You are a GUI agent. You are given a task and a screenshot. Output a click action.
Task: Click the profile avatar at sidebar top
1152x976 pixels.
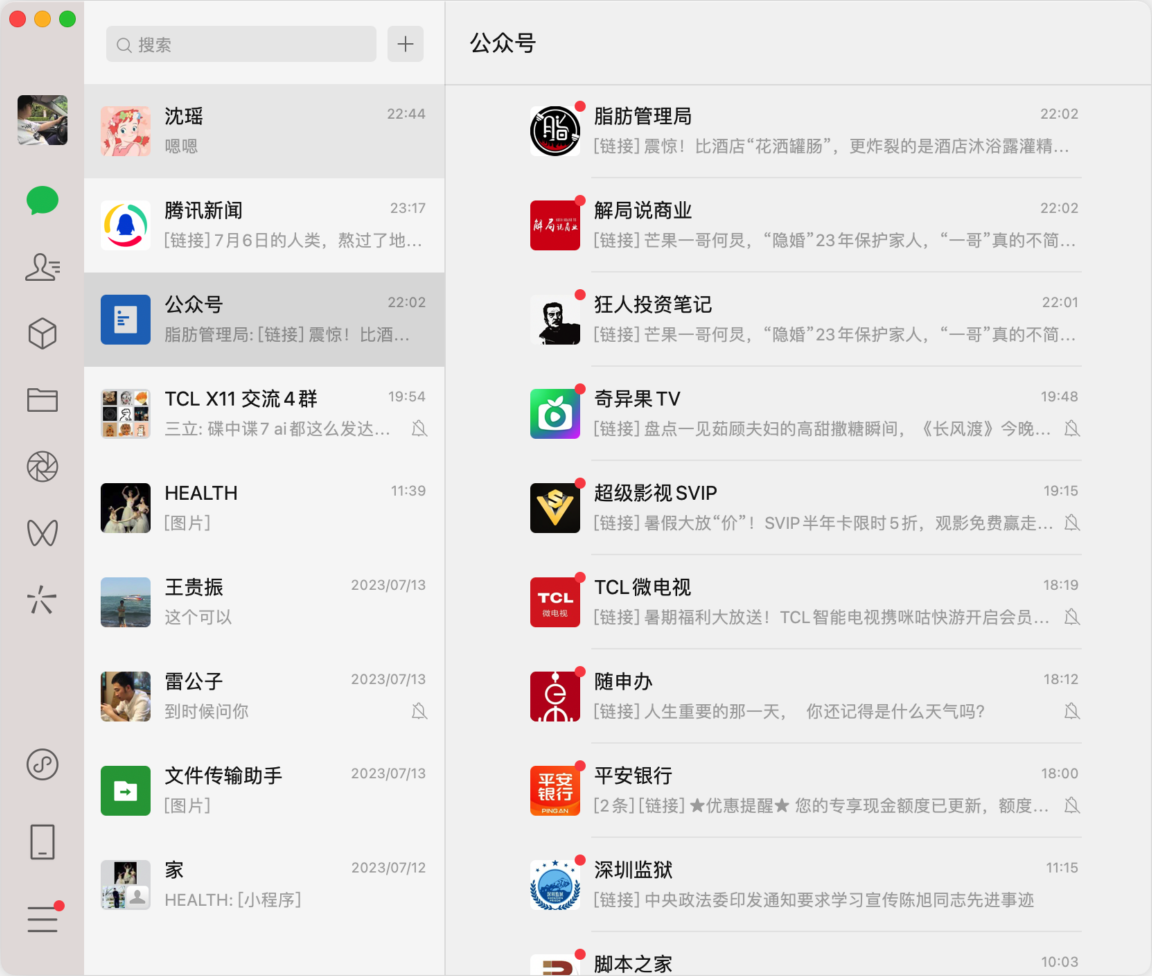(42, 120)
